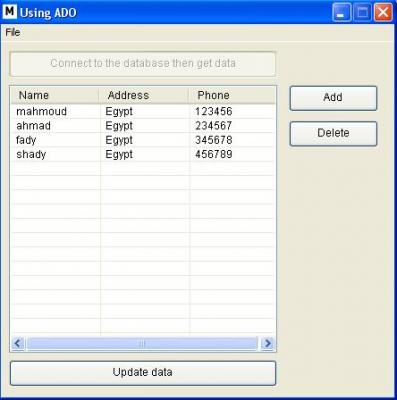The image size is (397, 400).
Task: Sort by the Address column header
Action: (x=144, y=95)
